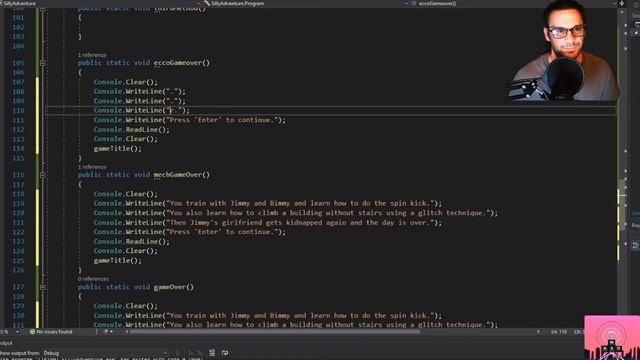Image resolution: width=640 pixels, height=360 pixels.
Task: Click the '0 references' link above gameOver
Action: coord(93,279)
